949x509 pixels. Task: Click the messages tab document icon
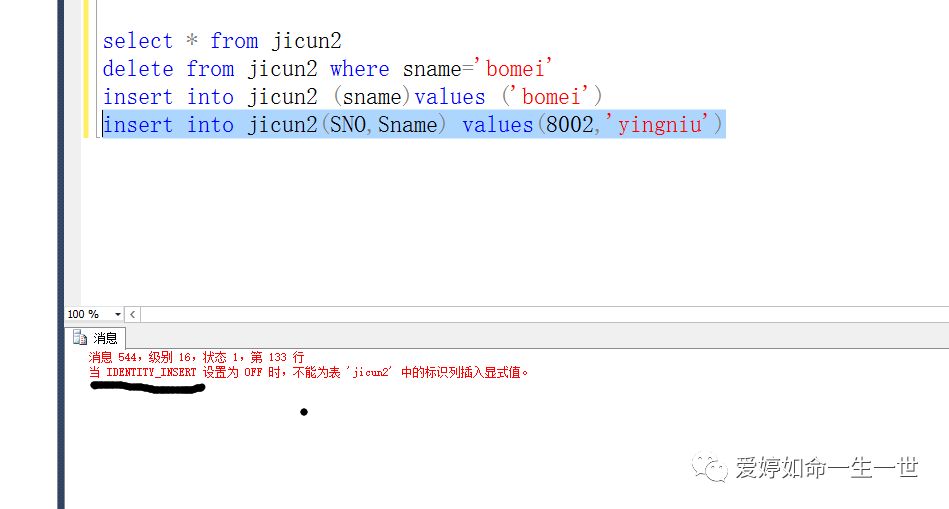click(79, 337)
